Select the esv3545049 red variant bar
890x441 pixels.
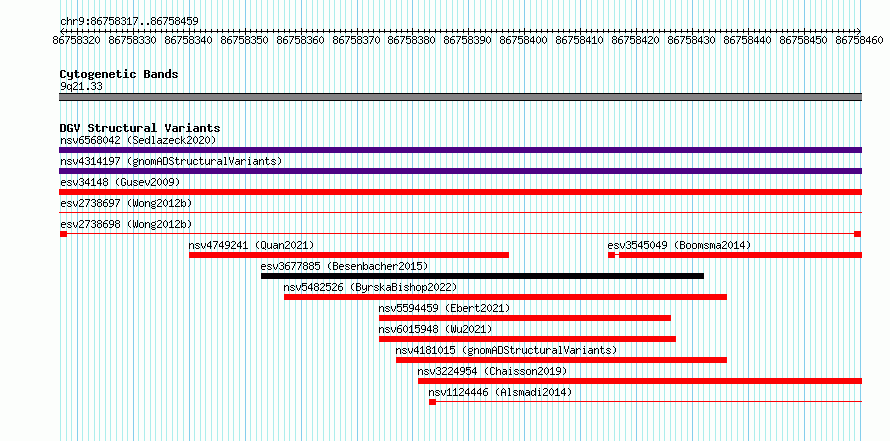[735, 255]
